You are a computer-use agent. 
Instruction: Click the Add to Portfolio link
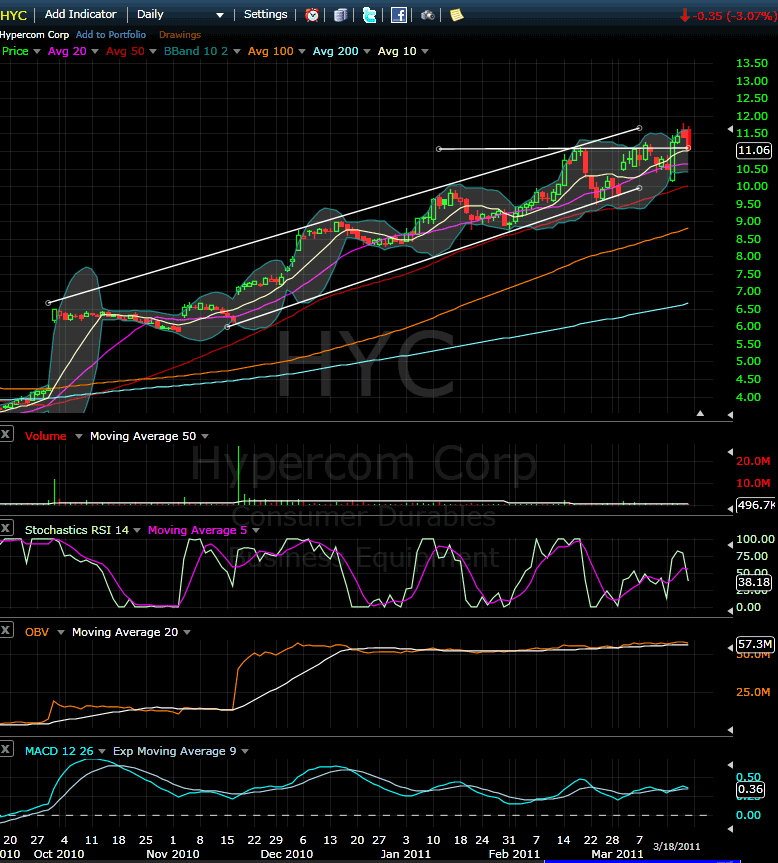click(x=111, y=35)
